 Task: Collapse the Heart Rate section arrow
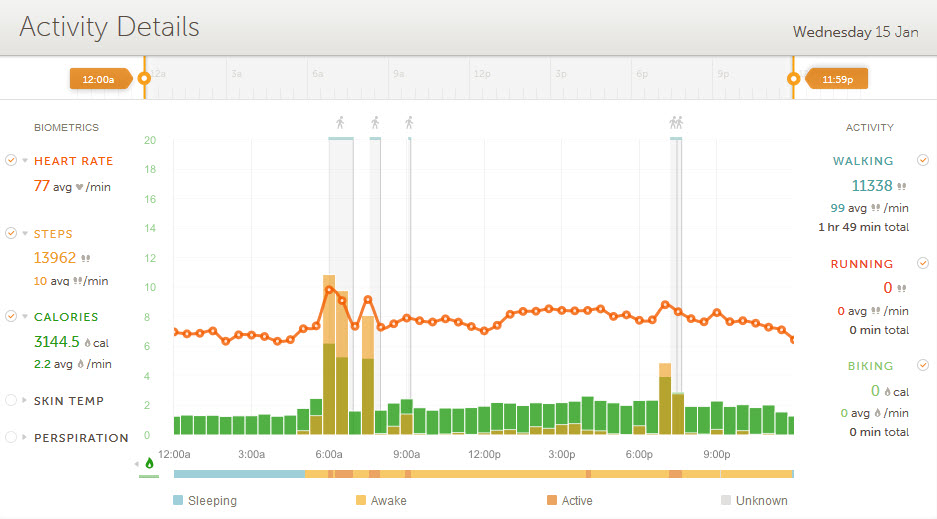(x=25, y=161)
